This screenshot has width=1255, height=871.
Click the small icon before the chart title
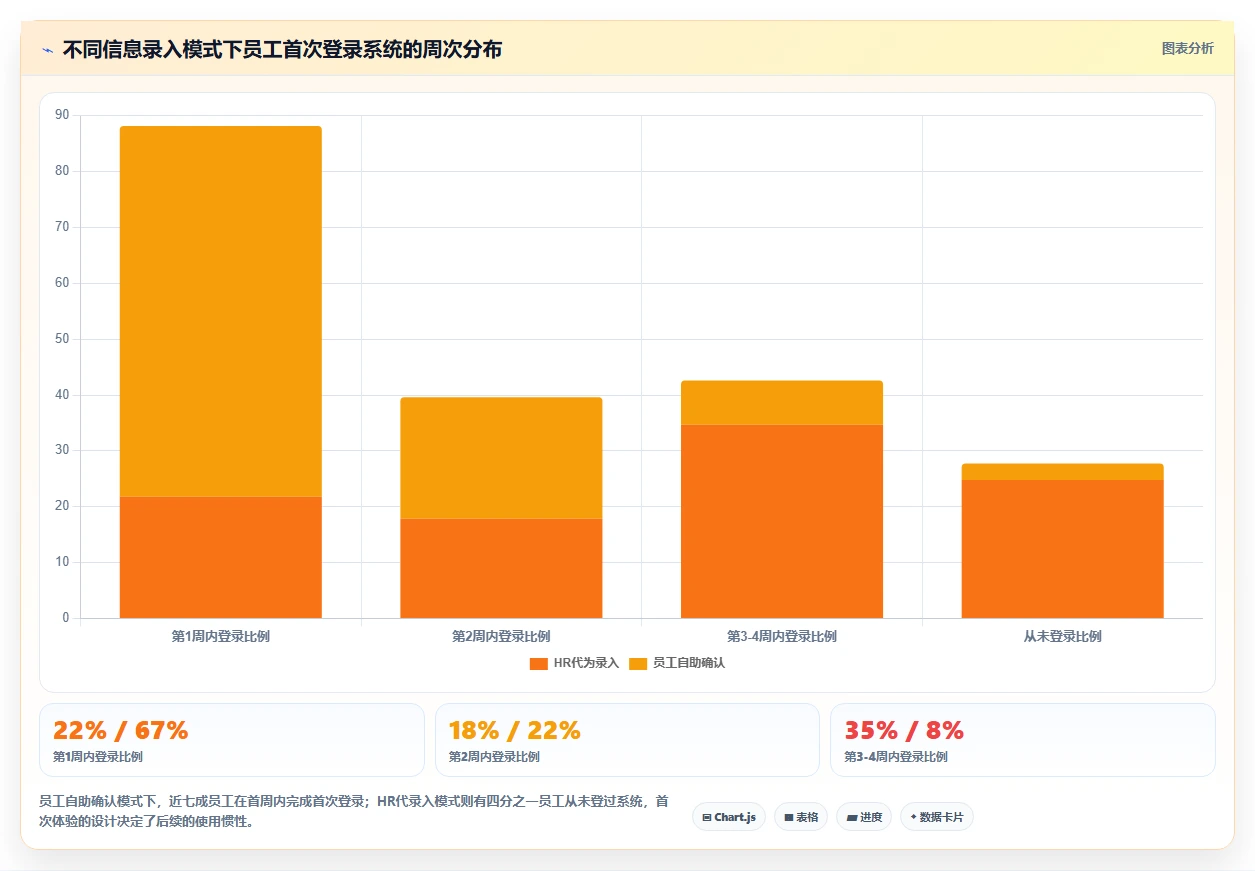point(48,49)
